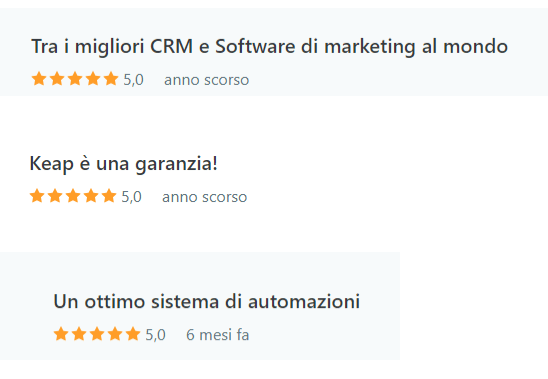548x379 pixels.
Task: Click second star of the automazioni review
Action: click(x=79, y=334)
